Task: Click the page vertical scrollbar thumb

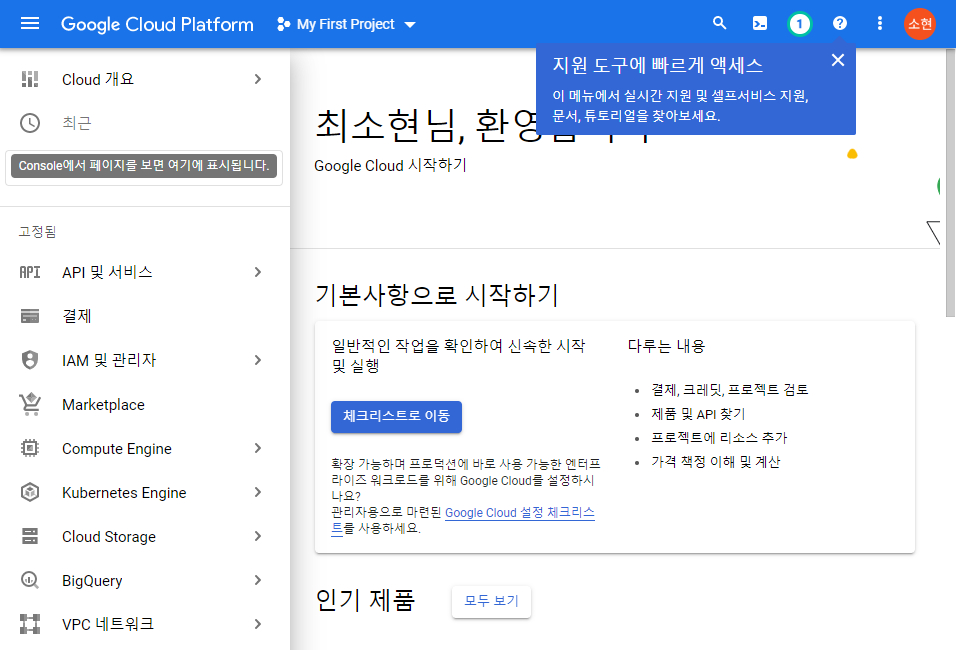Action: (x=950, y=182)
